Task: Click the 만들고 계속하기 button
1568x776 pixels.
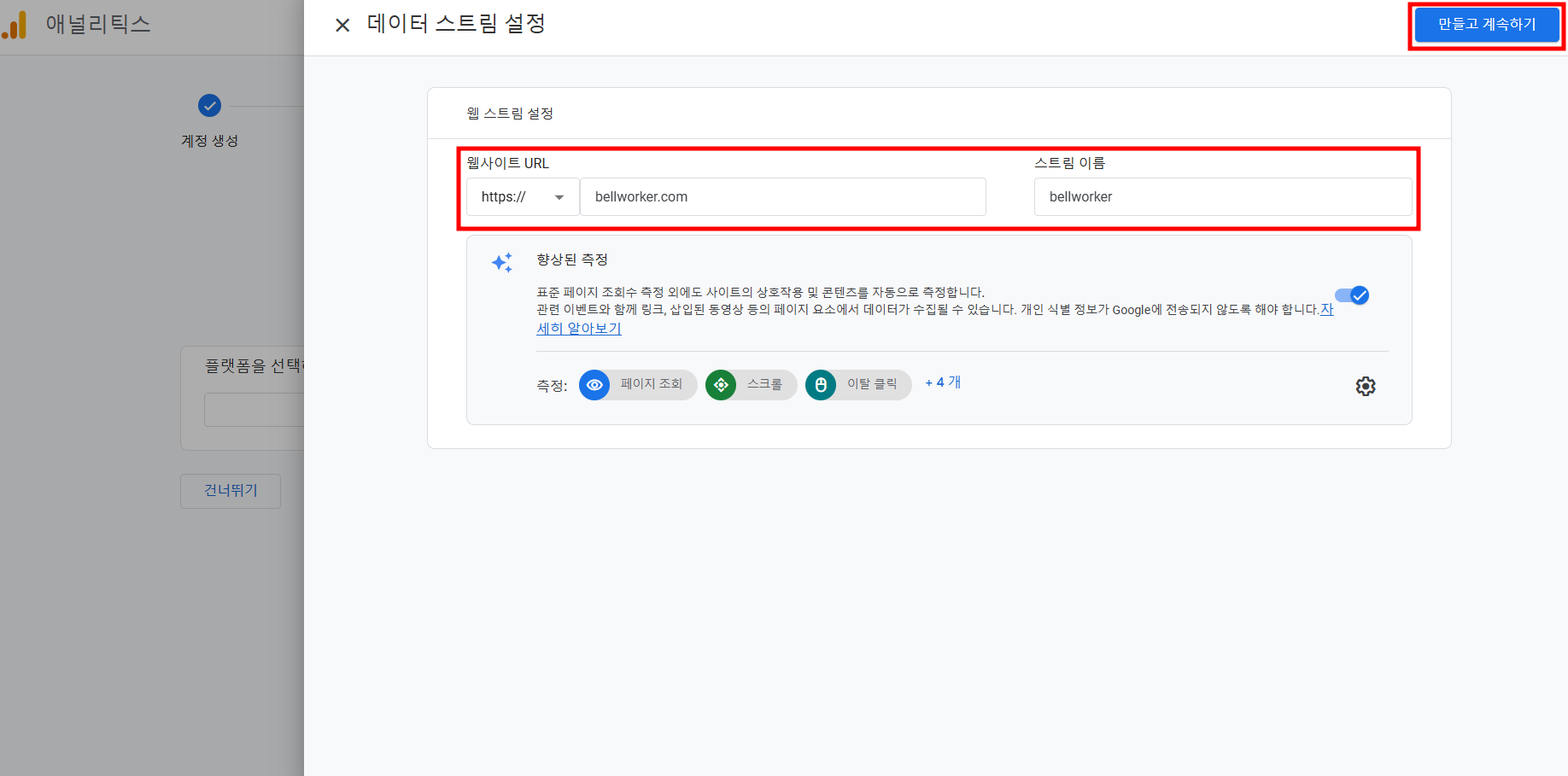Action: click(1487, 25)
